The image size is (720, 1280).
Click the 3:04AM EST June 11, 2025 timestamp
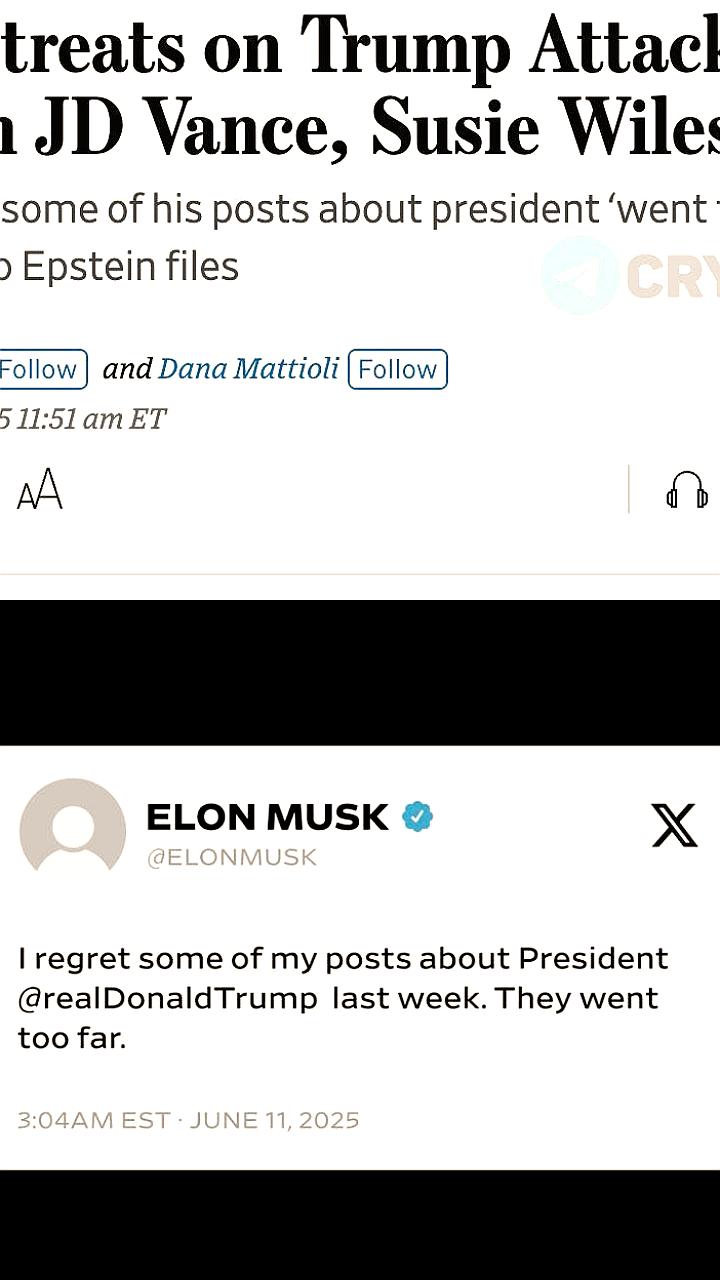click(x=188, y=1120)
